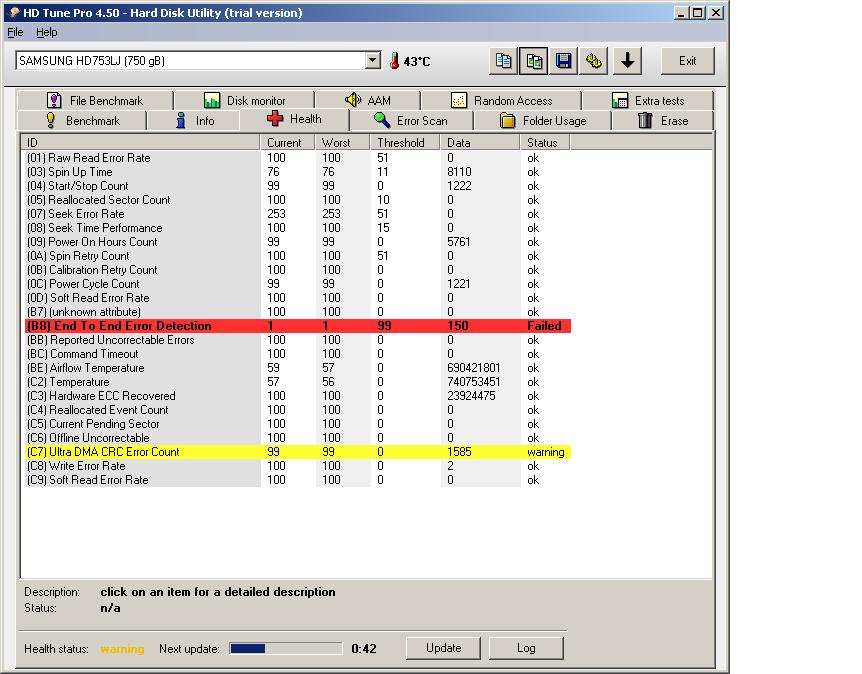Switch to the Disk monitor tab

pyautogui.click(x=244, y=101)
